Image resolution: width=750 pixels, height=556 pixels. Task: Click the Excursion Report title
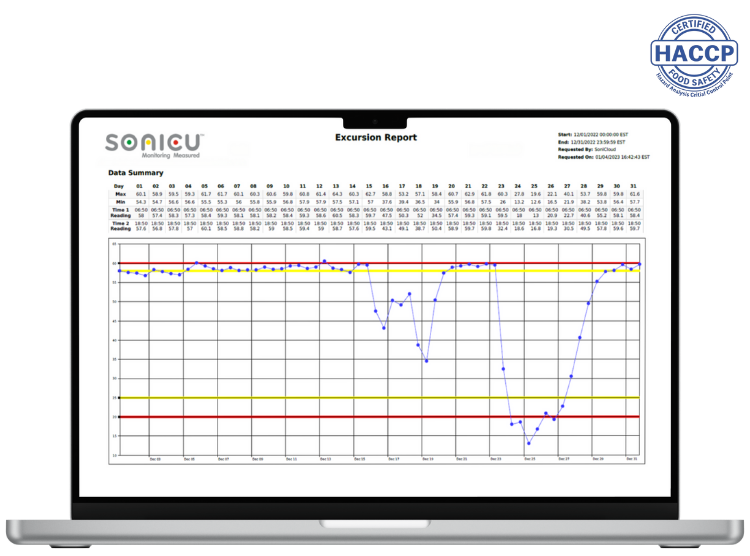pyautogui.click(x=375, y=137)
